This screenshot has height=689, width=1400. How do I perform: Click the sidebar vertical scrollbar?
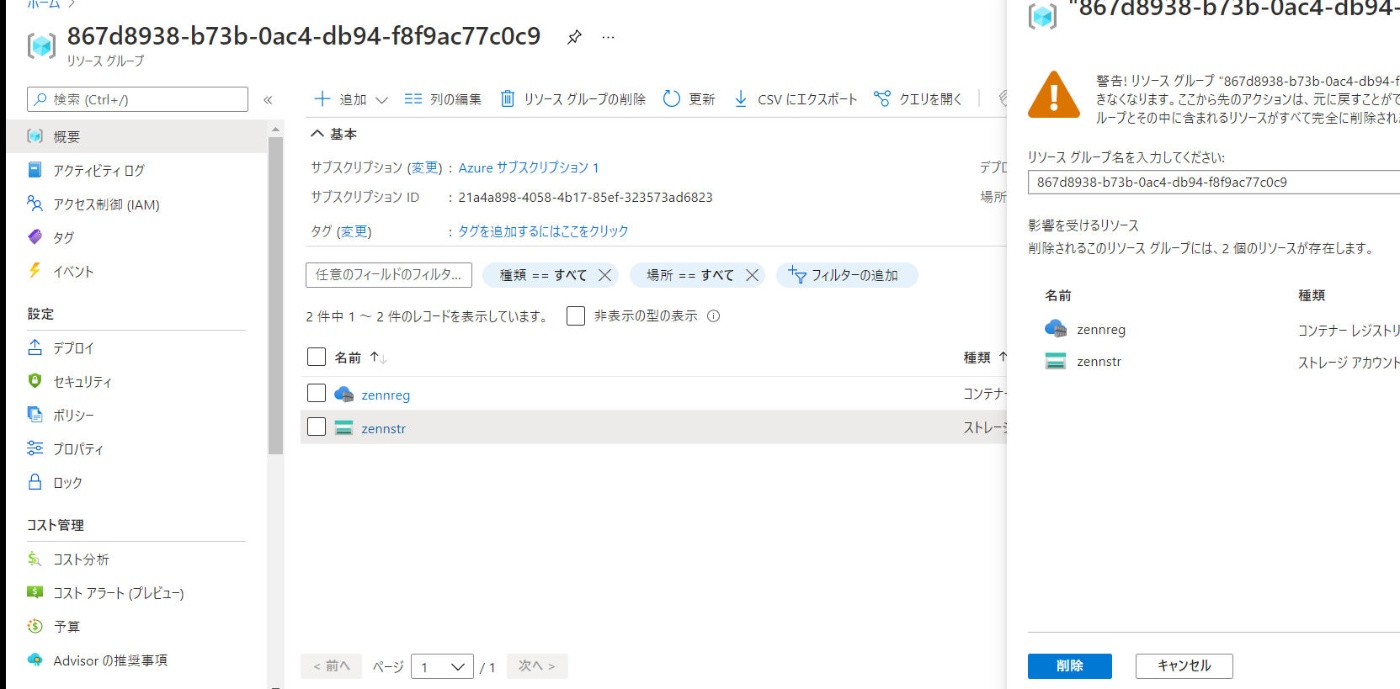click(x=276, y=296)
